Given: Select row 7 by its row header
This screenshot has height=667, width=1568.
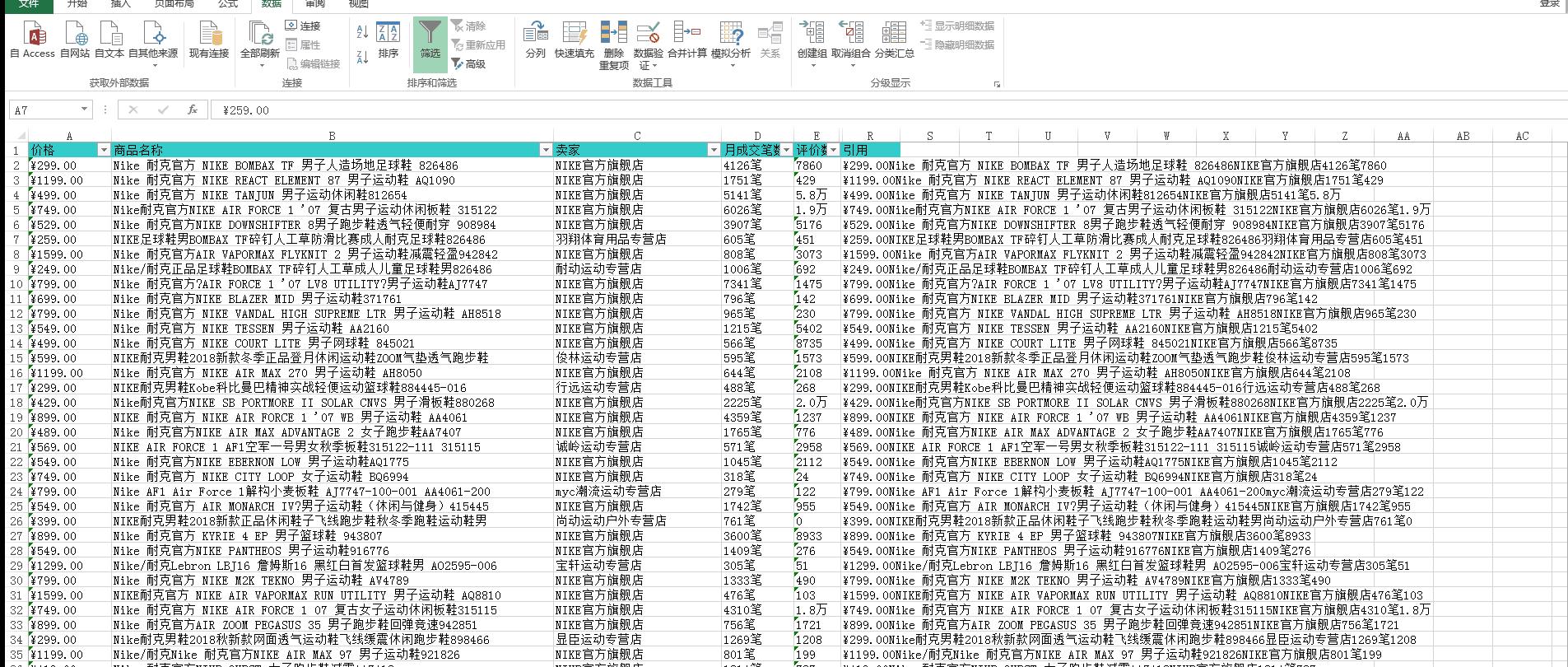Looking at the screenshot, I should pyautogui.click(x=16, y=239).
